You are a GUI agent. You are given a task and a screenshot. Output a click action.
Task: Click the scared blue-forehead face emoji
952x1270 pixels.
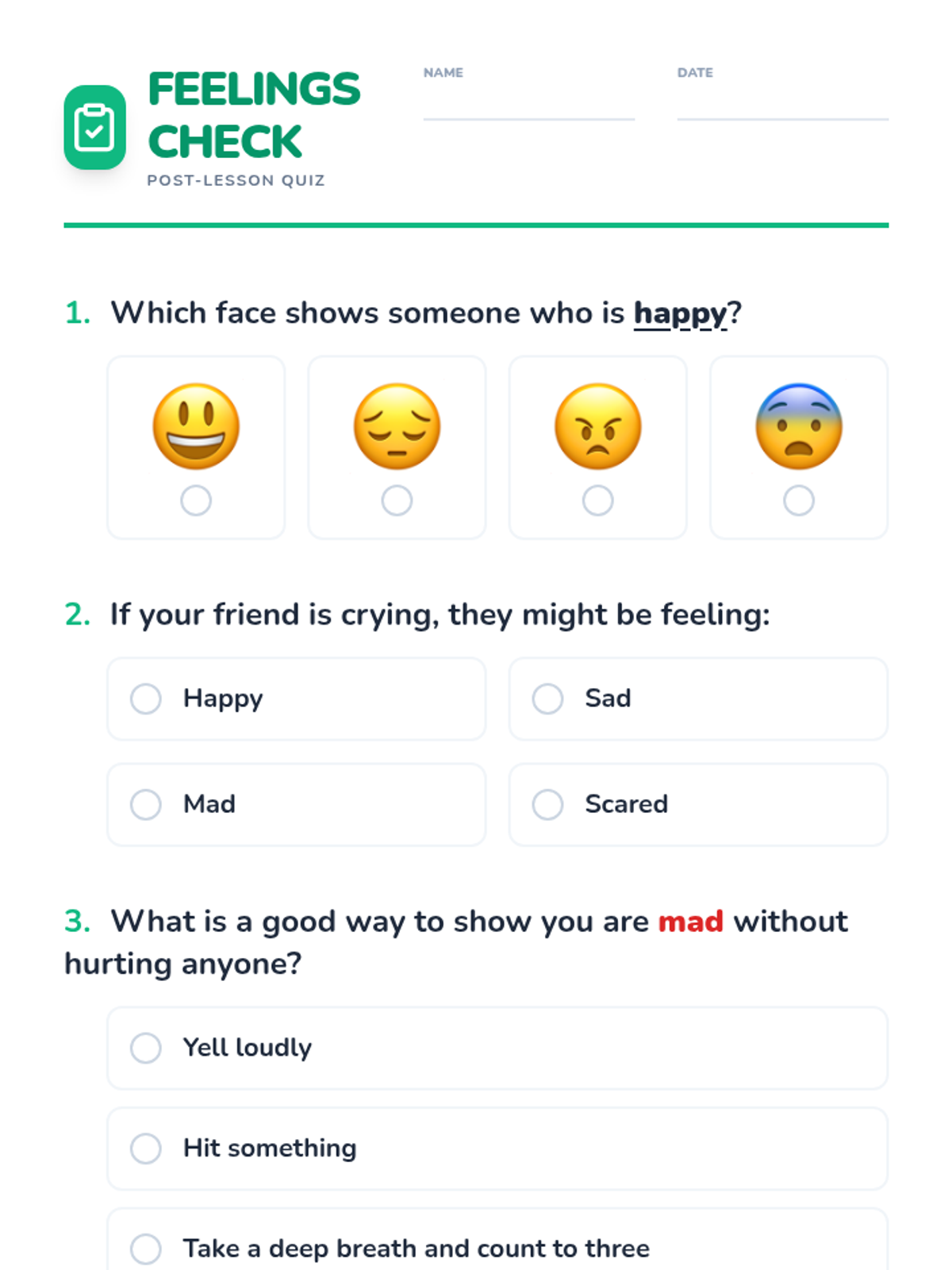(x=798, y=426)
